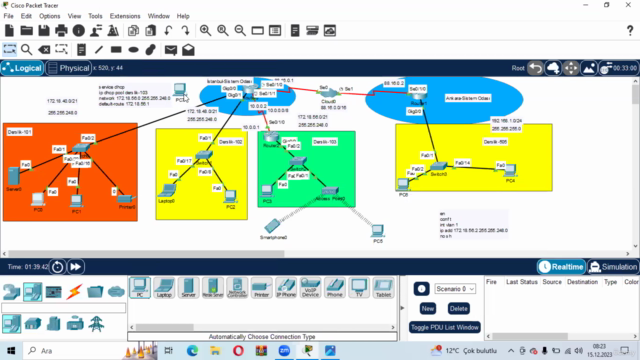Image resolution: width=640 pixels, height=360 pixels.
Task: Switch to Physical workspace
Action: [68, 68]
